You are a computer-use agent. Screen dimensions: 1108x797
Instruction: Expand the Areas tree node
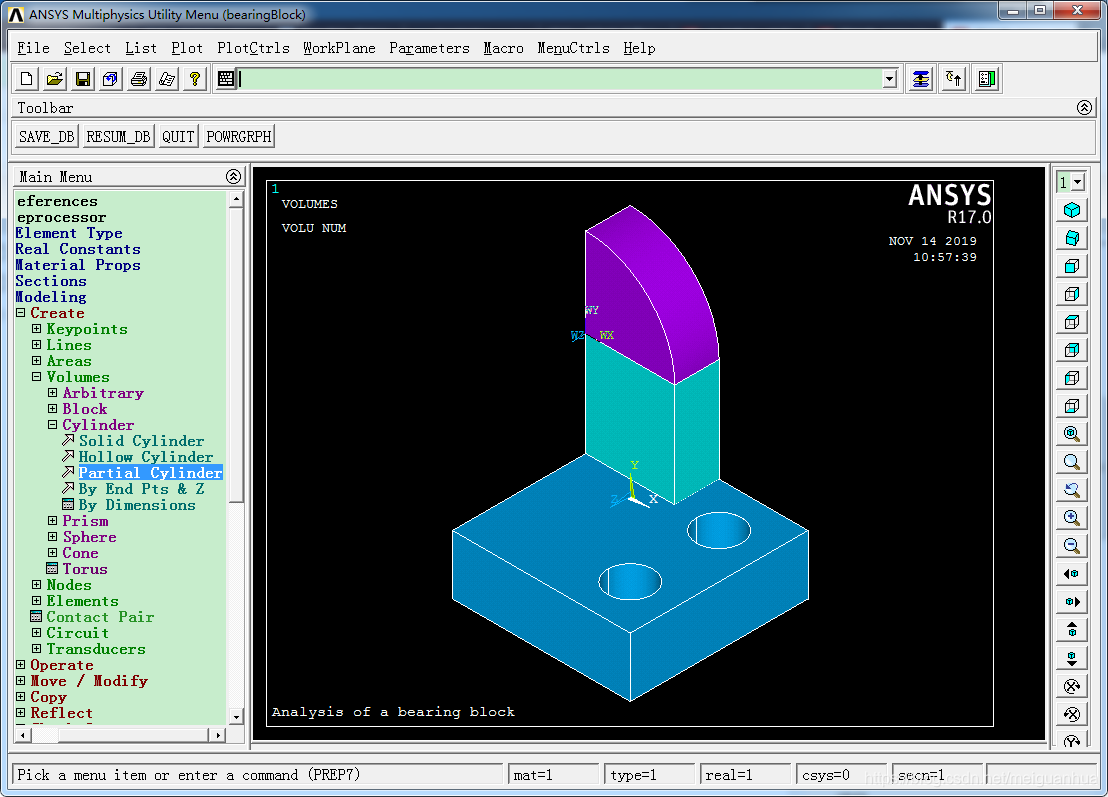coord(37,360)
